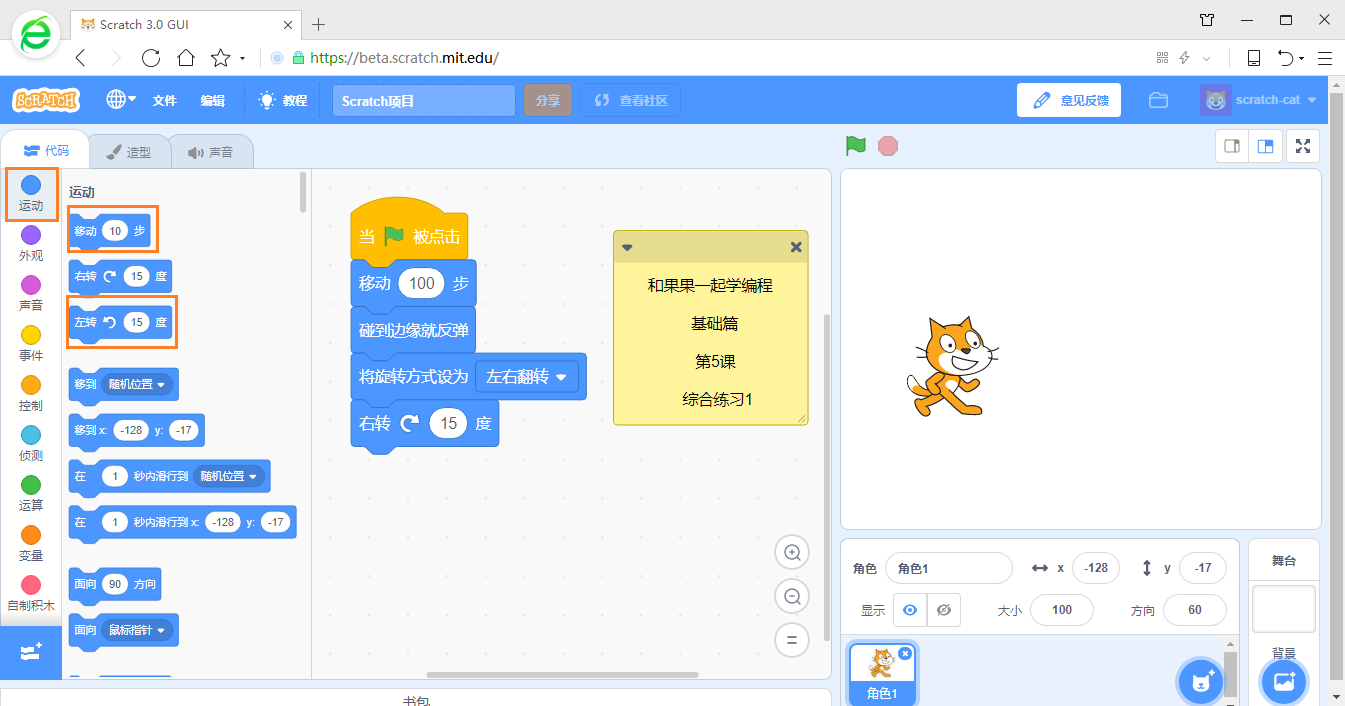The image size is (1345, 706).
Task: Switch to small stage layout
Action: click(x=1232, y=146)
